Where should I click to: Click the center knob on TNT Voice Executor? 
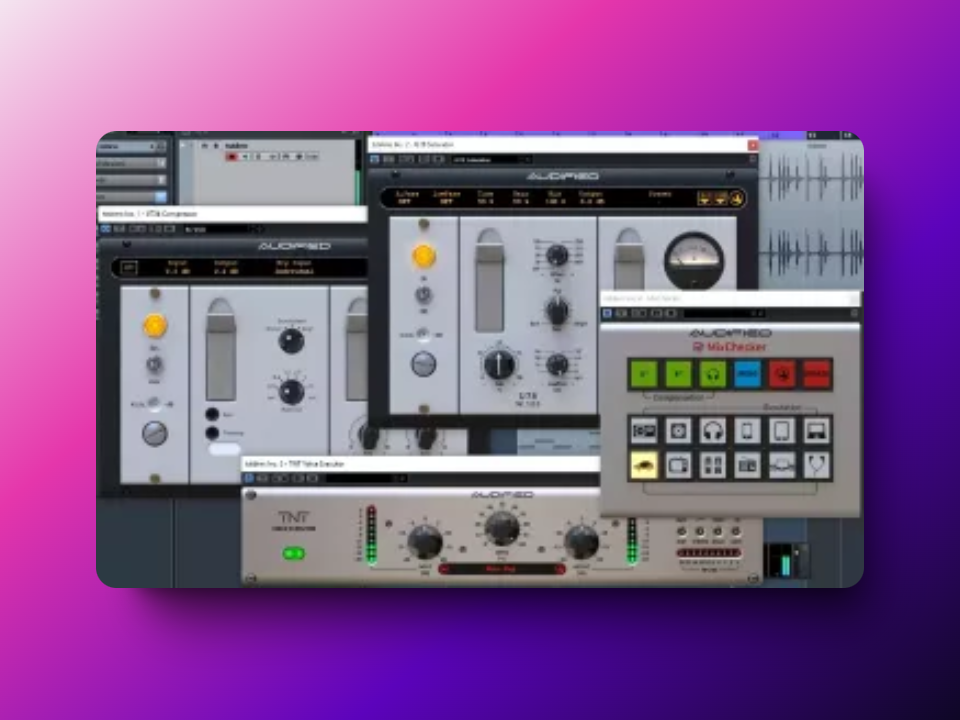pos(502,528)
